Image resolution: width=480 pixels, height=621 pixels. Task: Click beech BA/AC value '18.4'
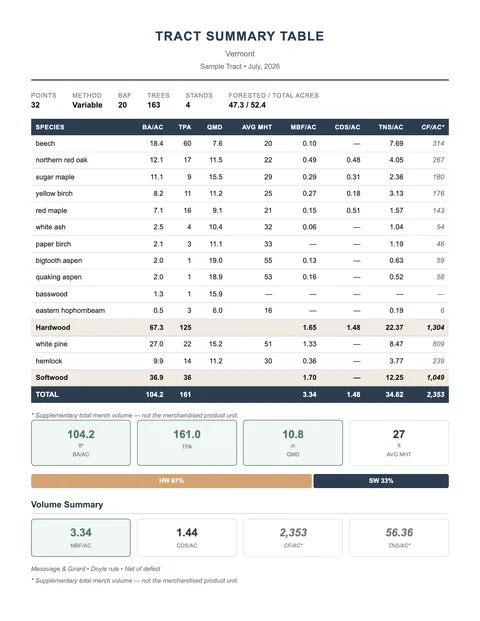(156, 143)
